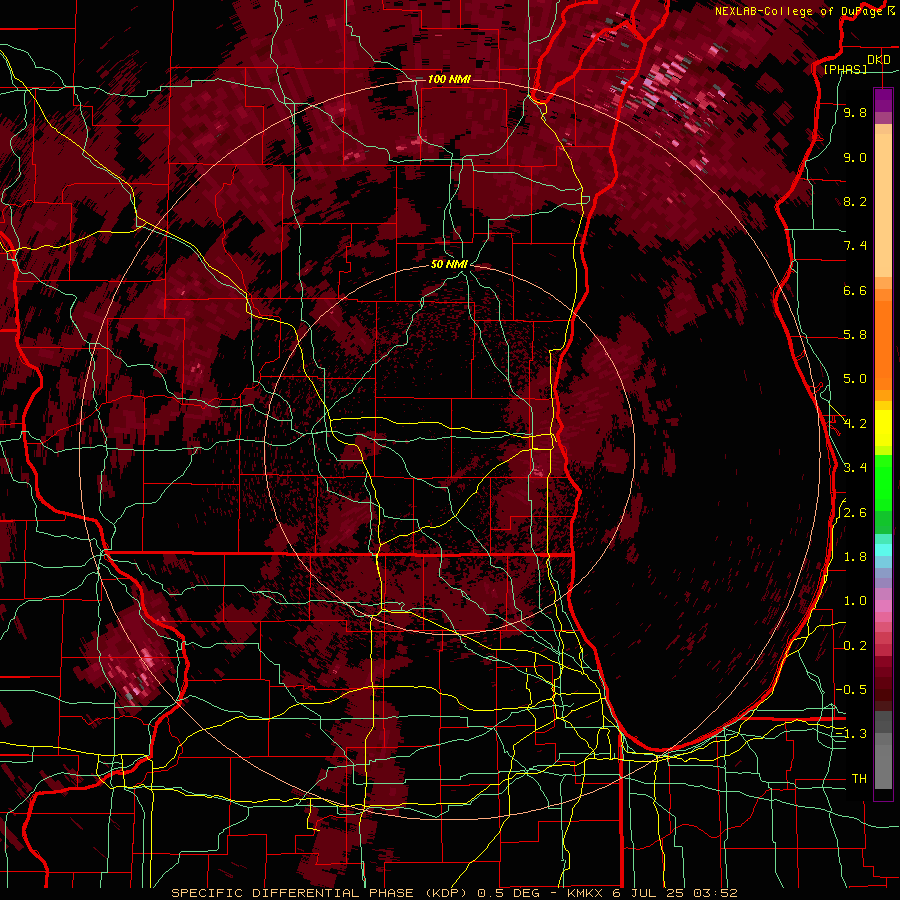
Task: Click the 1.8 legend value
Action: pyautogui.click(x=855, y=557)
